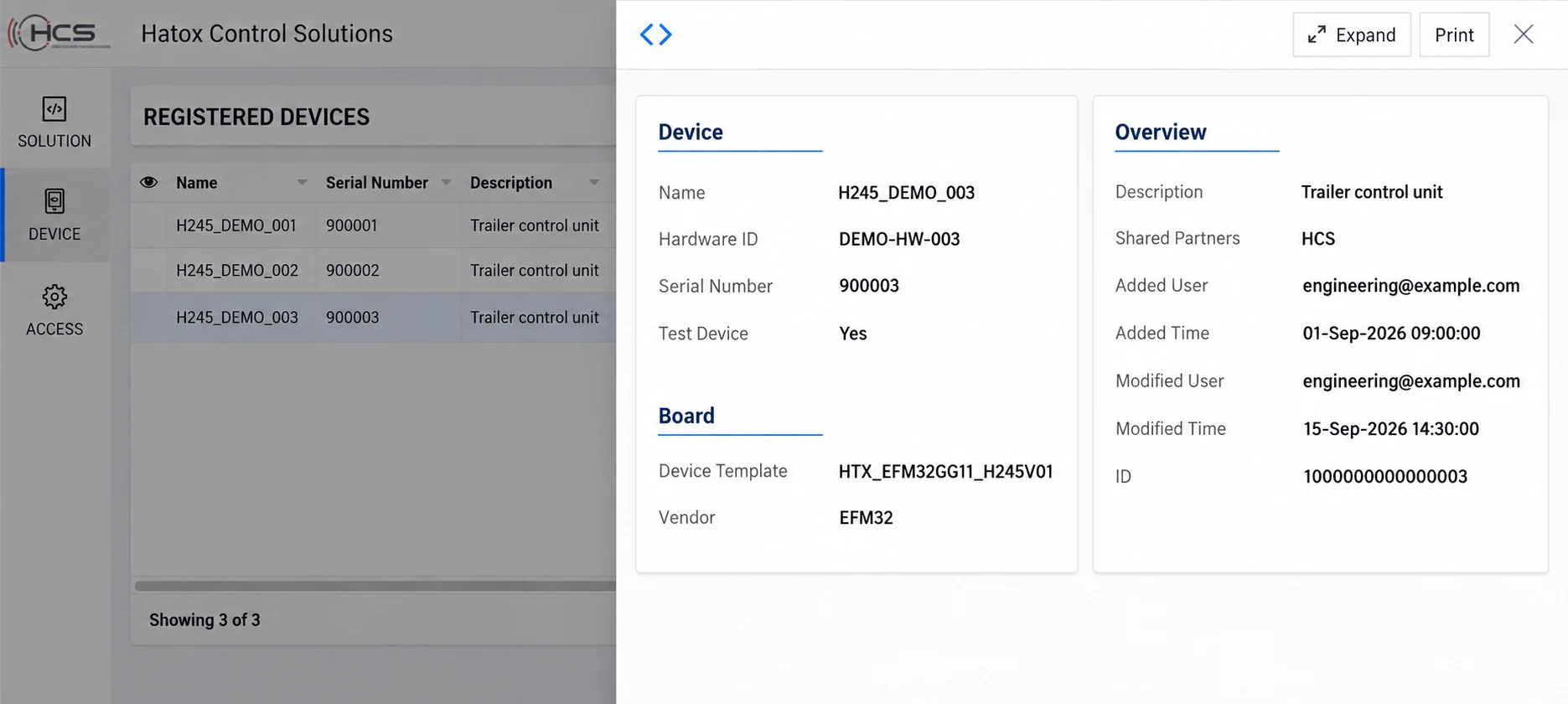Click Modified Time 15-Sep-2026 14:30:00
Screen dimensions: 1568x704
[x=1390, y=428]
